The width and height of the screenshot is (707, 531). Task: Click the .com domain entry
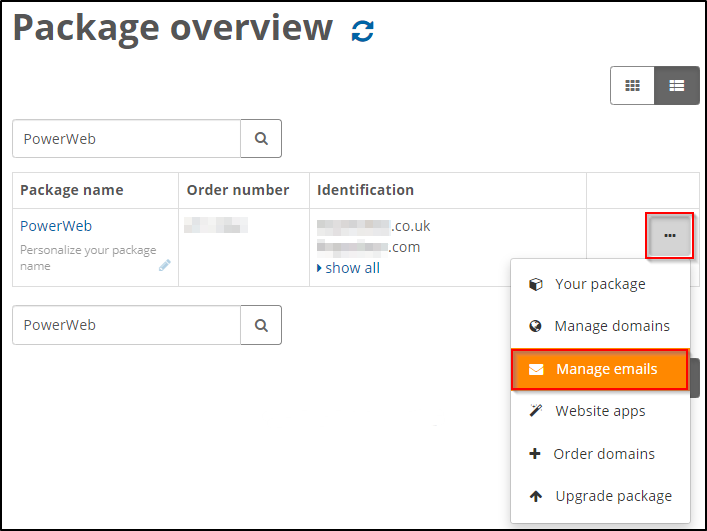point(368,247)
